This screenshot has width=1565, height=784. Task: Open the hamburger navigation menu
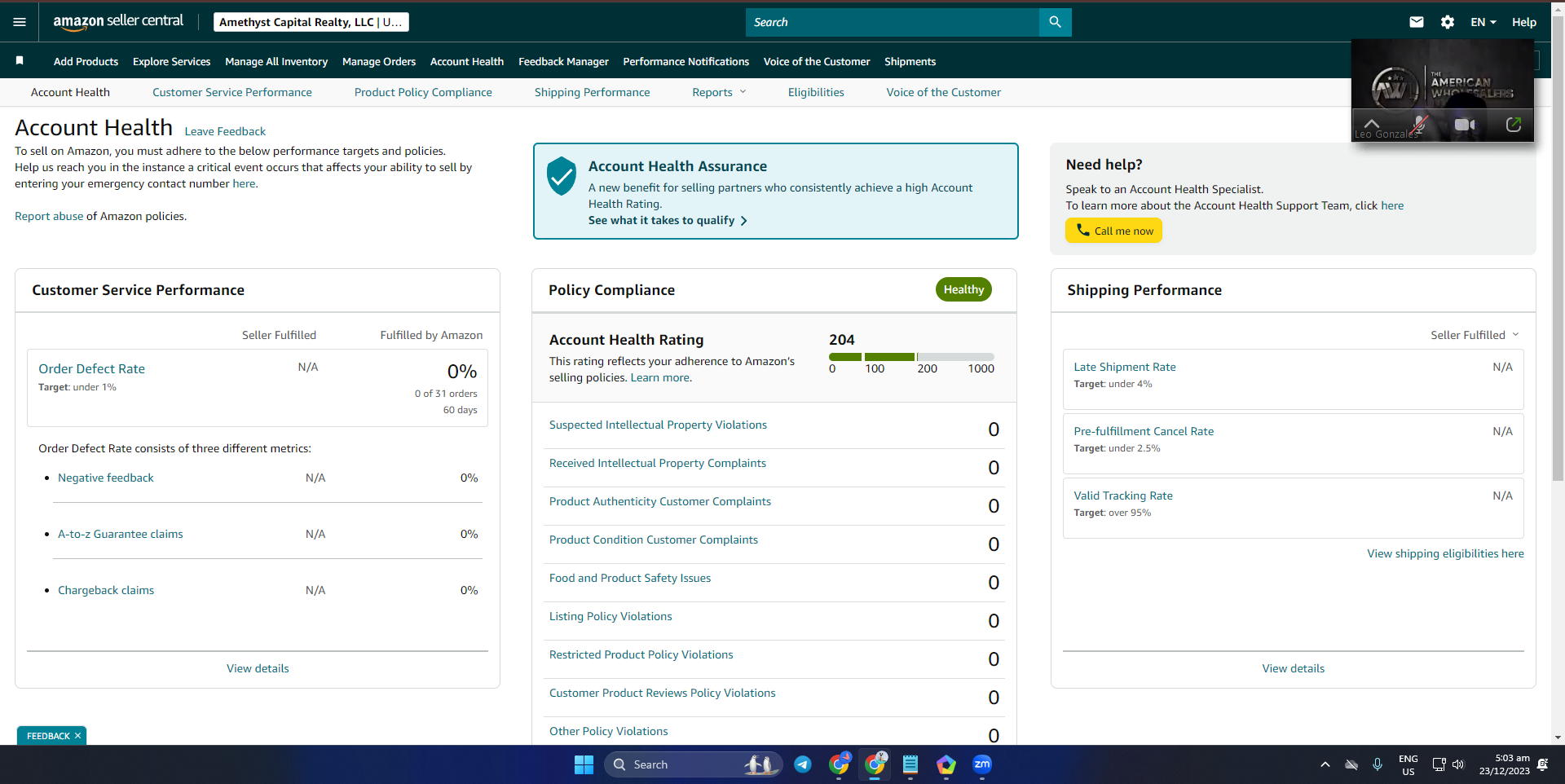click(20, 22)
